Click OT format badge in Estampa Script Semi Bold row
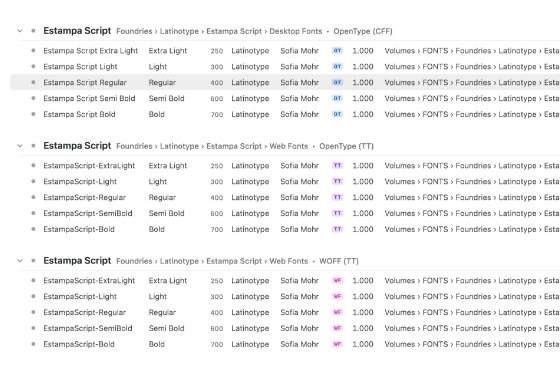 337,98
